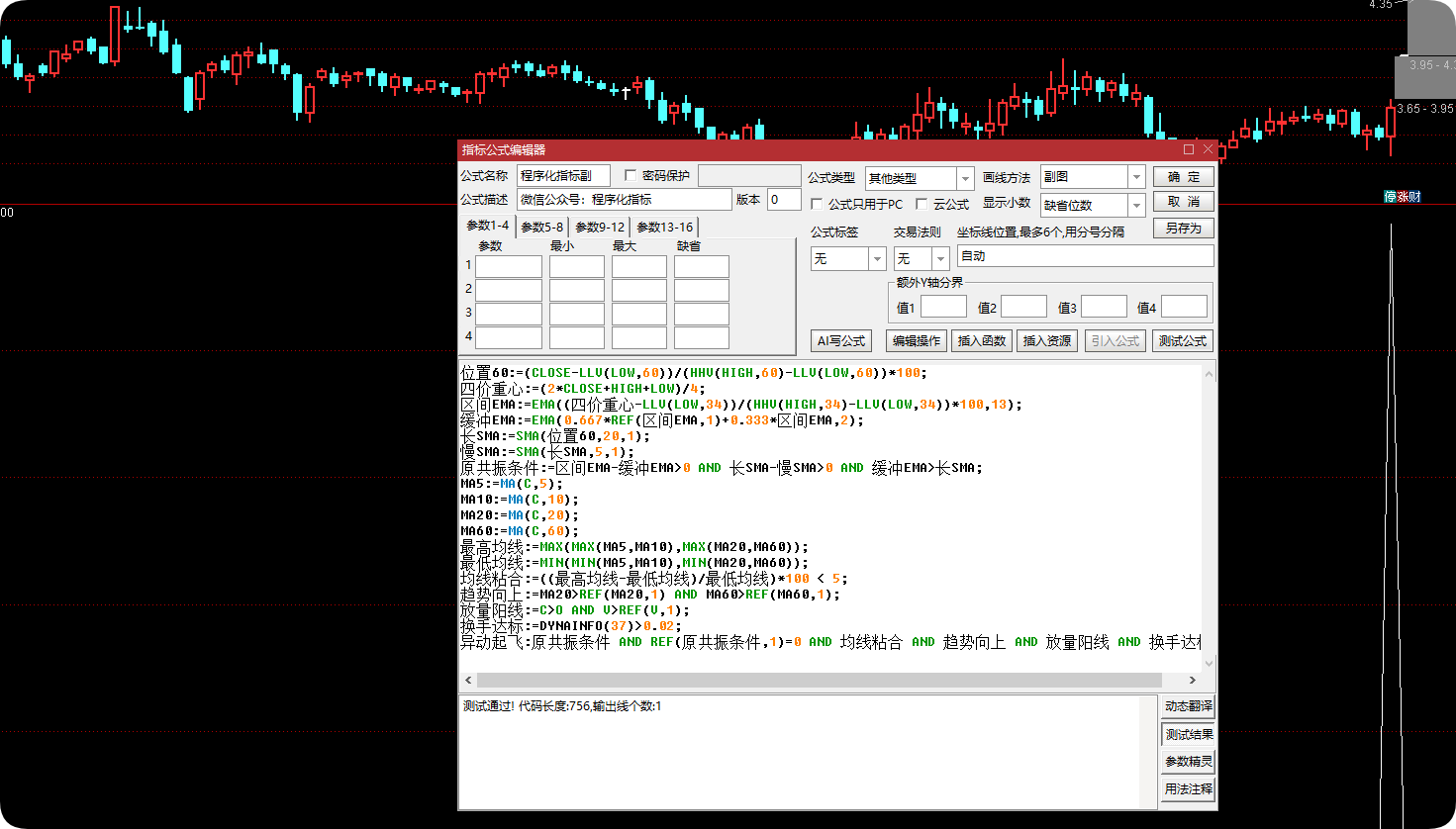Click the 版本 number field
Viewport: 1456px width, 829px height.
coord(784,200)
